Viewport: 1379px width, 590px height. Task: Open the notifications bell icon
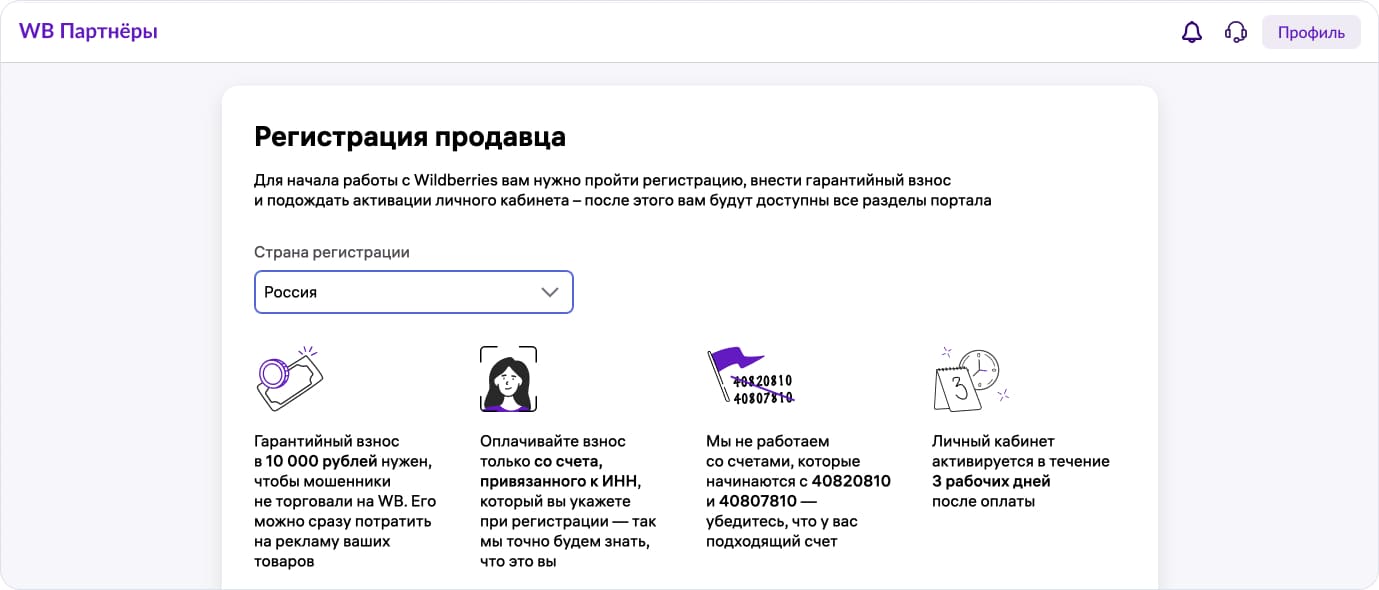coord(1191,31)
